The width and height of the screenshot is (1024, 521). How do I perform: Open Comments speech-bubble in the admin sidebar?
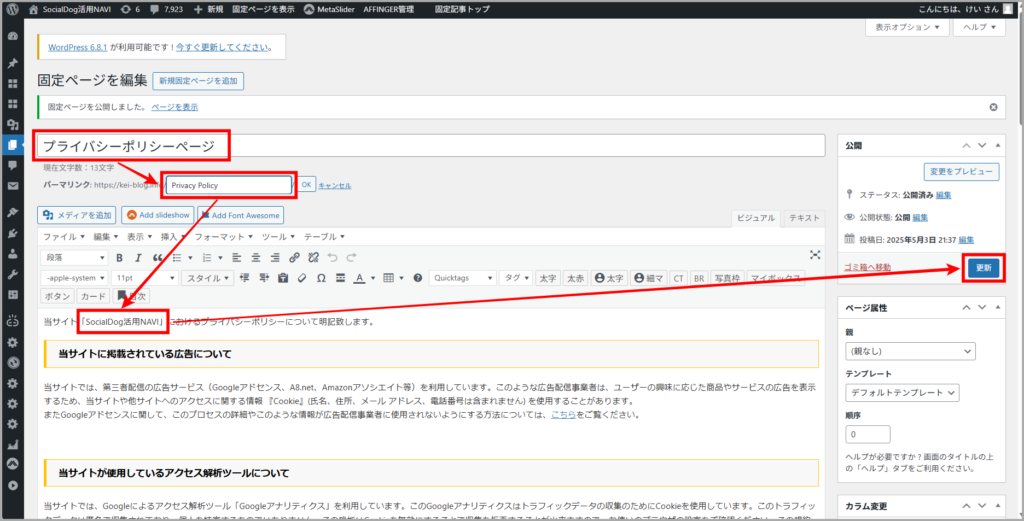(x=12, y=166)
